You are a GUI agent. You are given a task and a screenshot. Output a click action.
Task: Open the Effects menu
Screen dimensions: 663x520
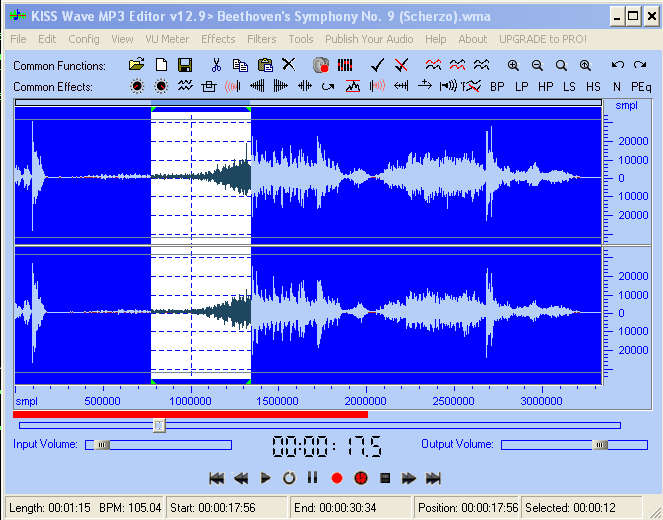[218, 39]
